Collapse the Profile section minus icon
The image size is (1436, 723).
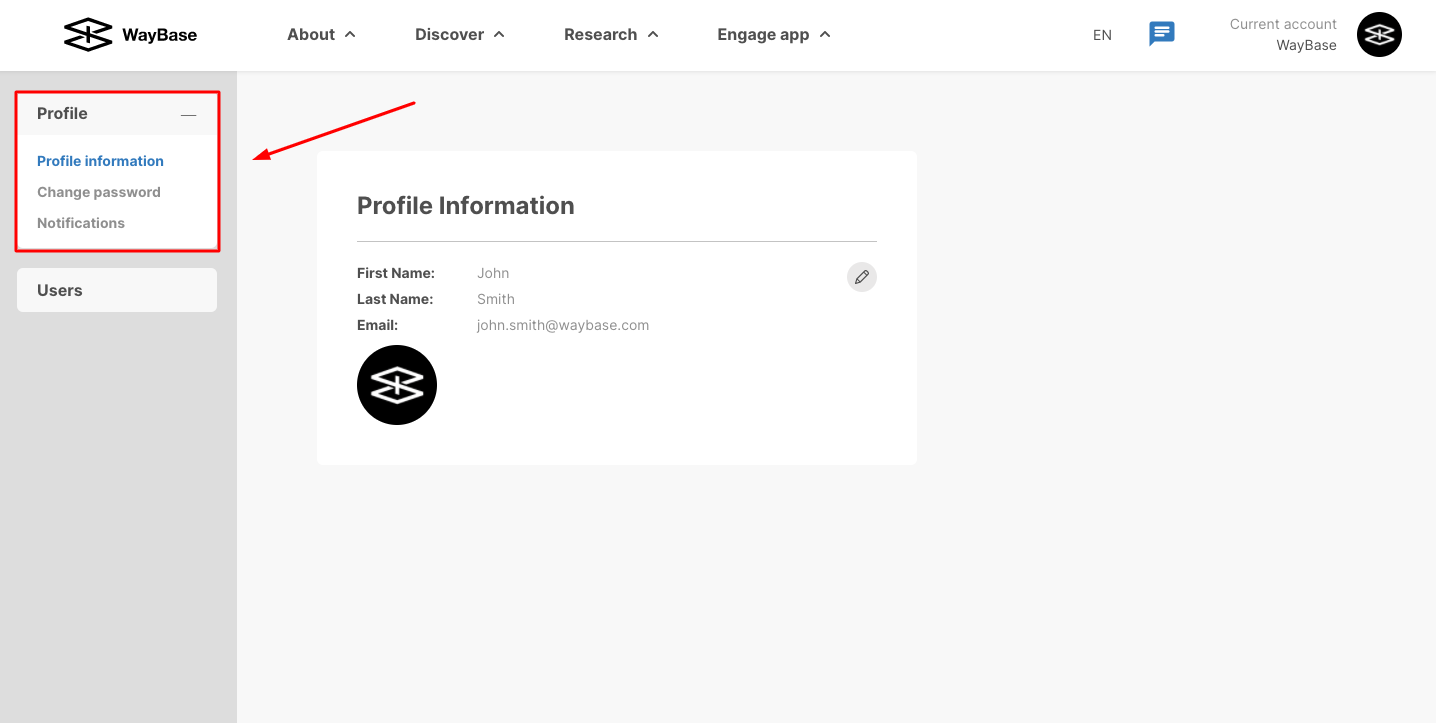[188, 114]
